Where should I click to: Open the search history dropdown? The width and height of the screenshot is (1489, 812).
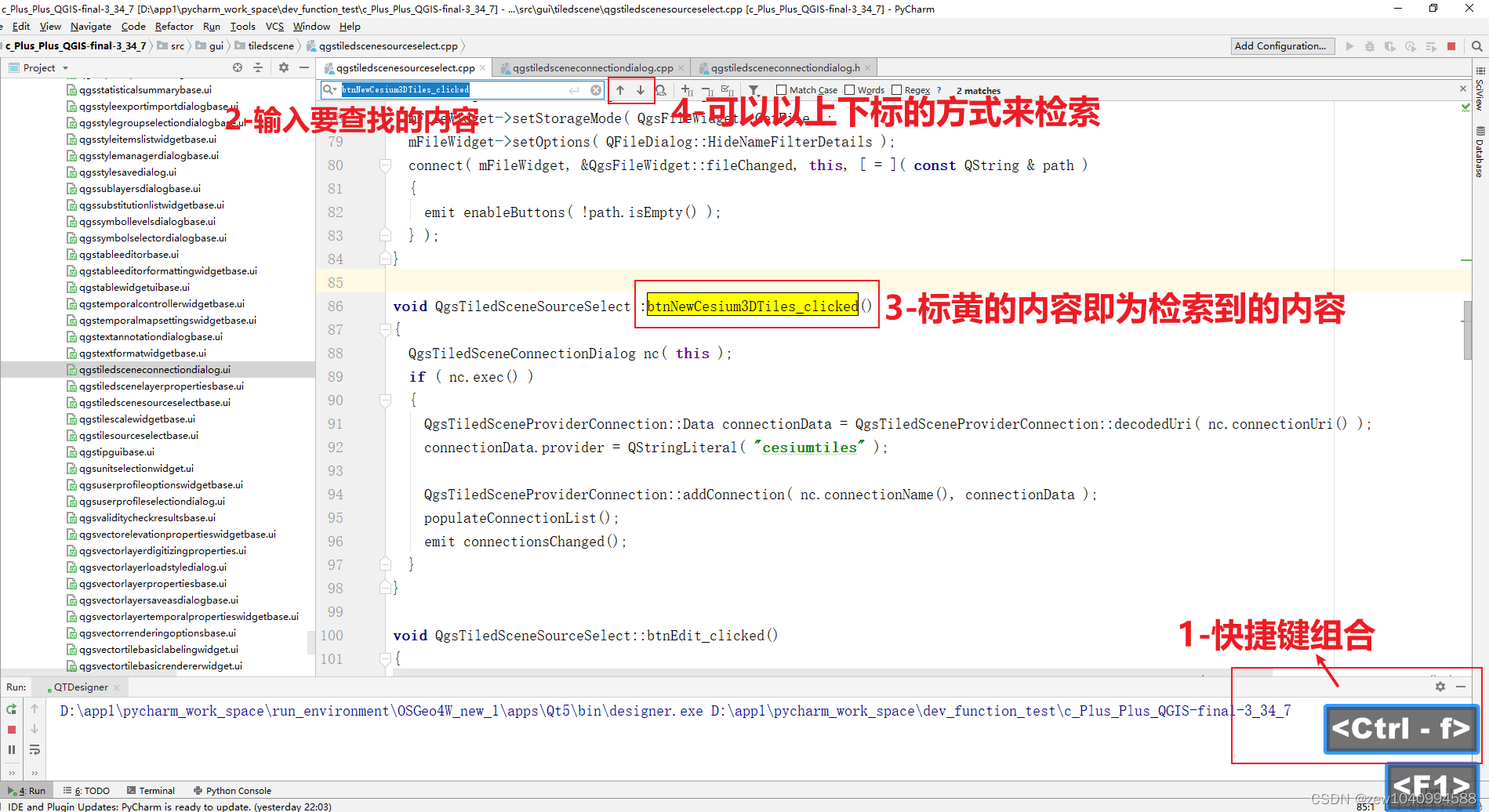pos(329,89)
